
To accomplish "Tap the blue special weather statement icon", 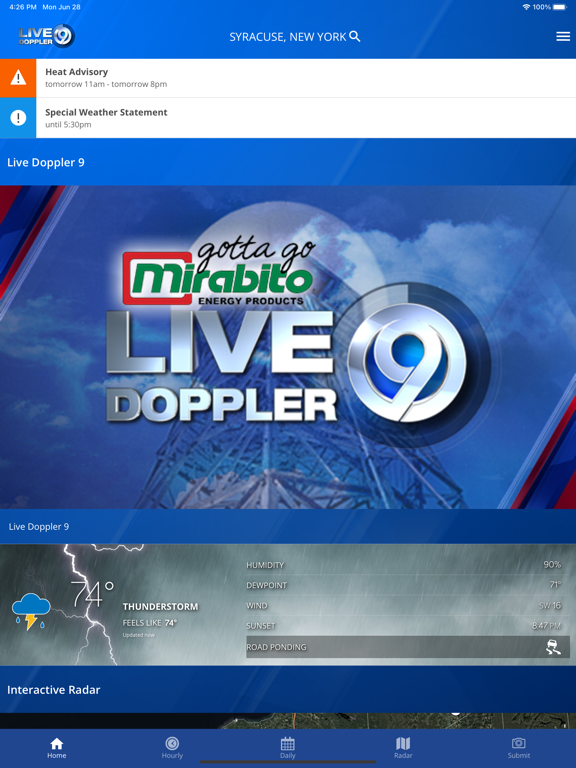I will (18, 118).
